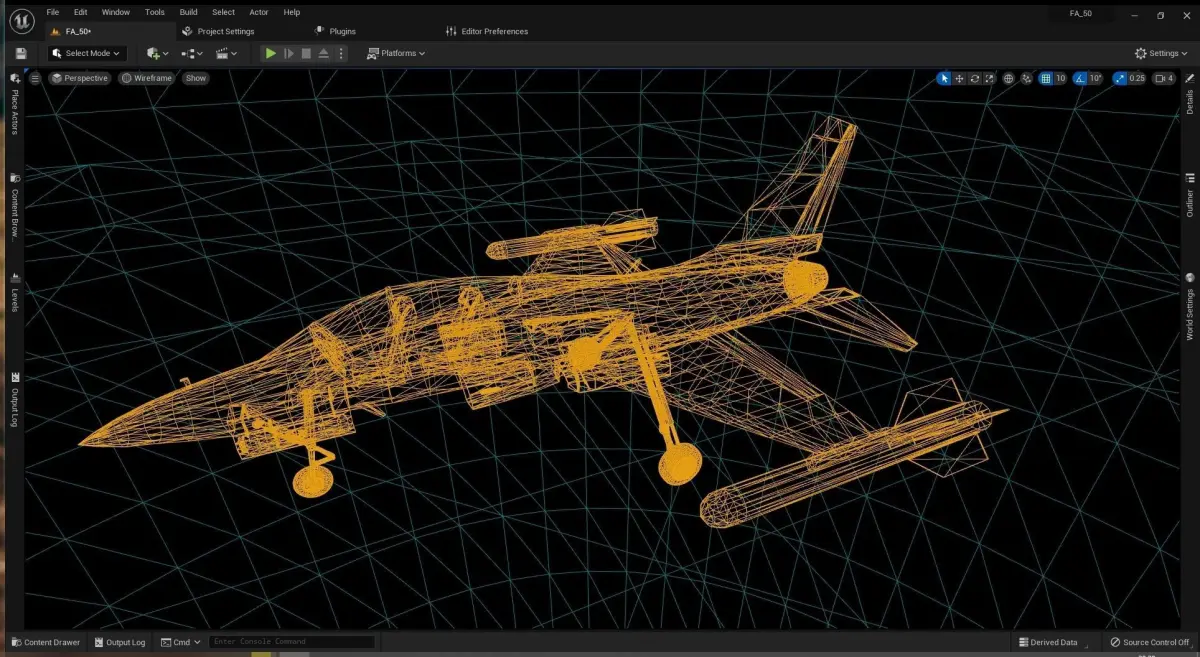Screen dimensions: 1200x657
Task: Open the Output Log from status bar
Action: pyautogui.click(x=119, y=642)
